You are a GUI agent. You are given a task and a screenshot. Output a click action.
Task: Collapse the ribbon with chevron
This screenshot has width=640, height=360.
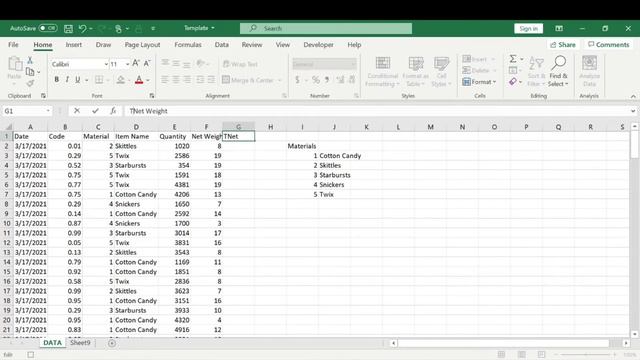tap(633, 96)
